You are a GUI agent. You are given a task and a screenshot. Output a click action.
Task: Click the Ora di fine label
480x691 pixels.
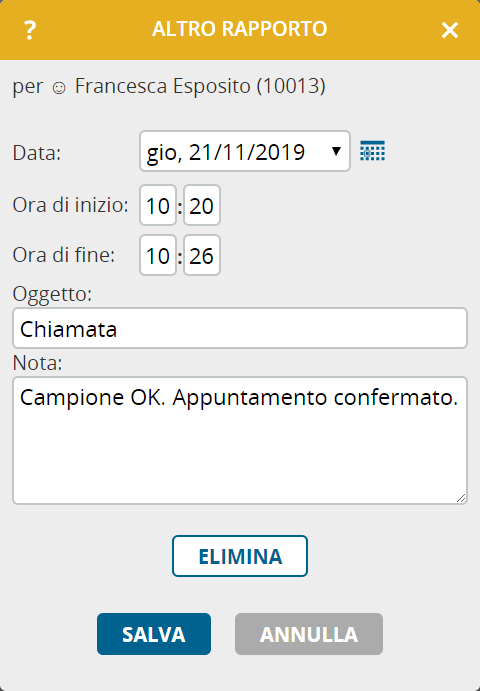click(x=64, y=255)
